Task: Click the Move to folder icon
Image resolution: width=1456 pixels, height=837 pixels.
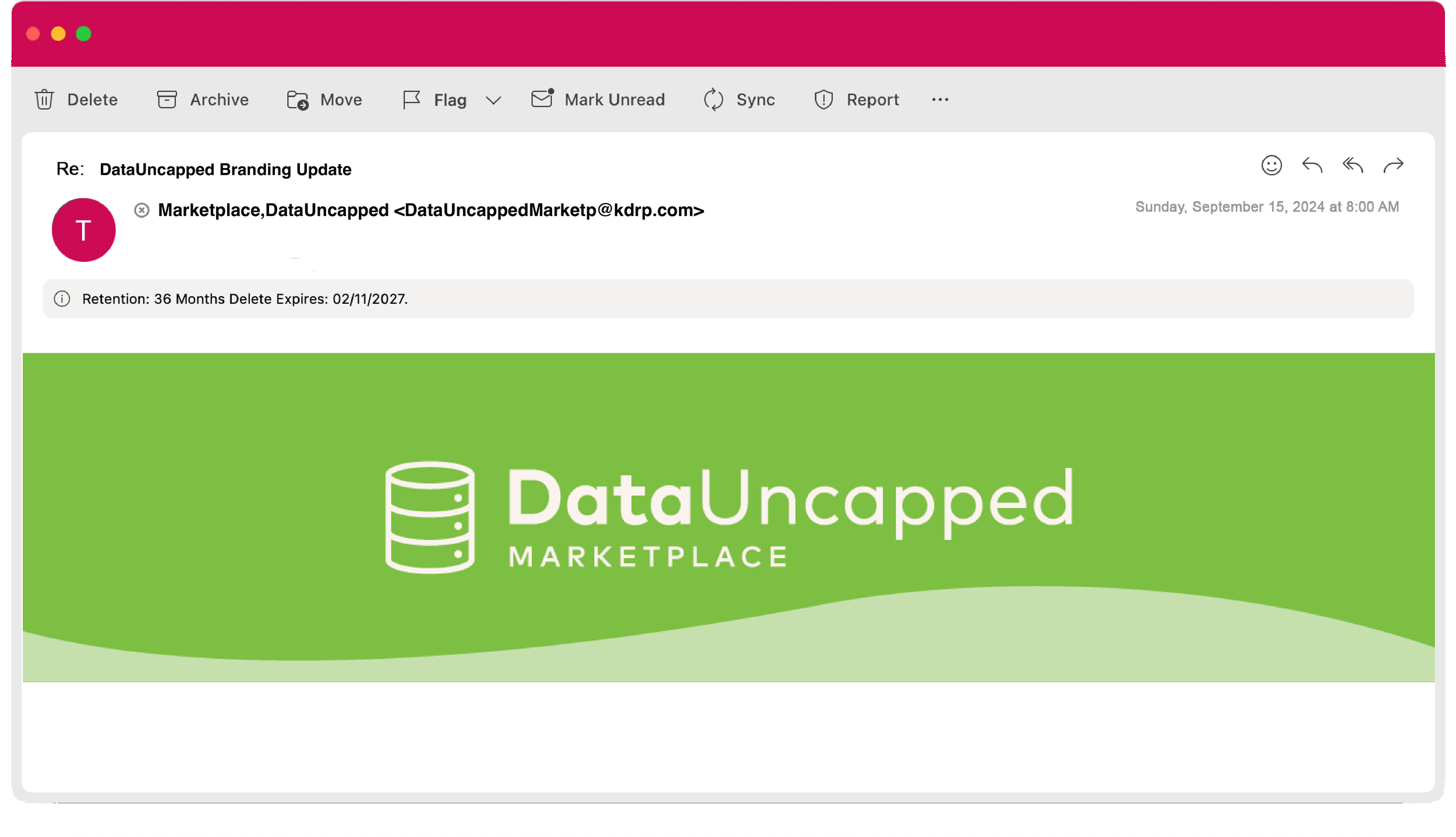Action: click(298, 100)
